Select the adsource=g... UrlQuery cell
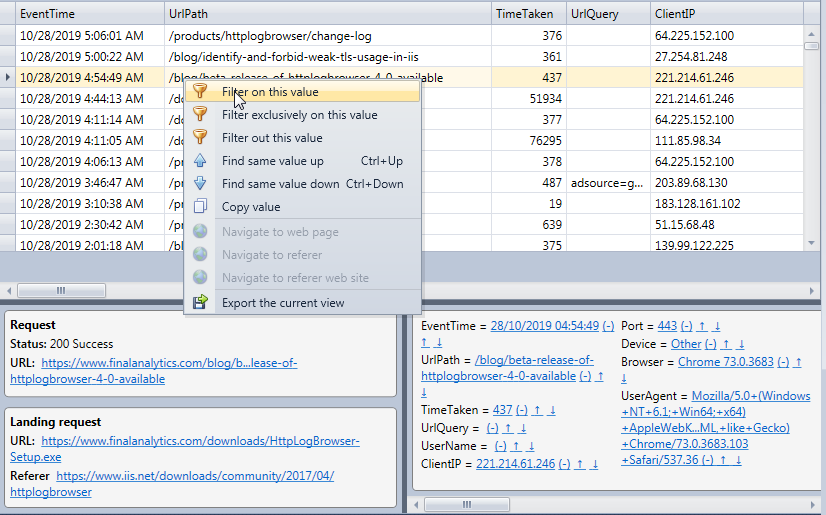The image size is (826, 515). (608, 183)
